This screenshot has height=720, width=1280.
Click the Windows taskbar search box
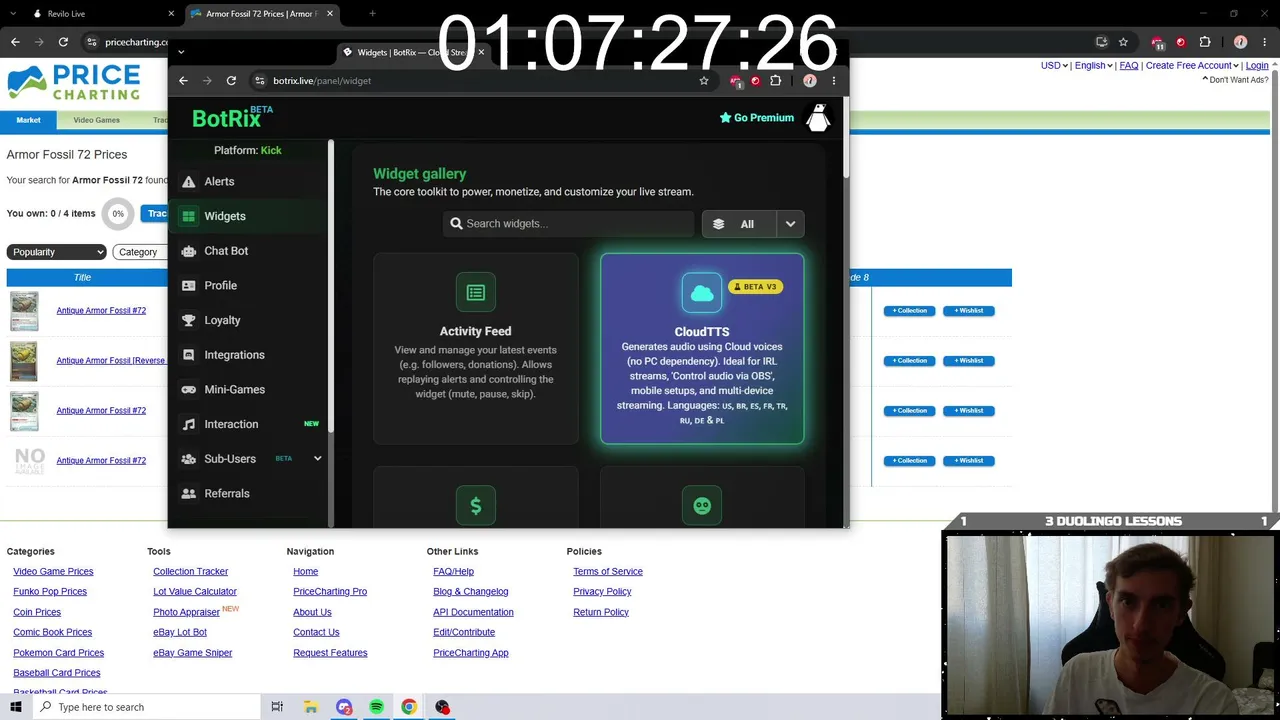click(148, 707)
